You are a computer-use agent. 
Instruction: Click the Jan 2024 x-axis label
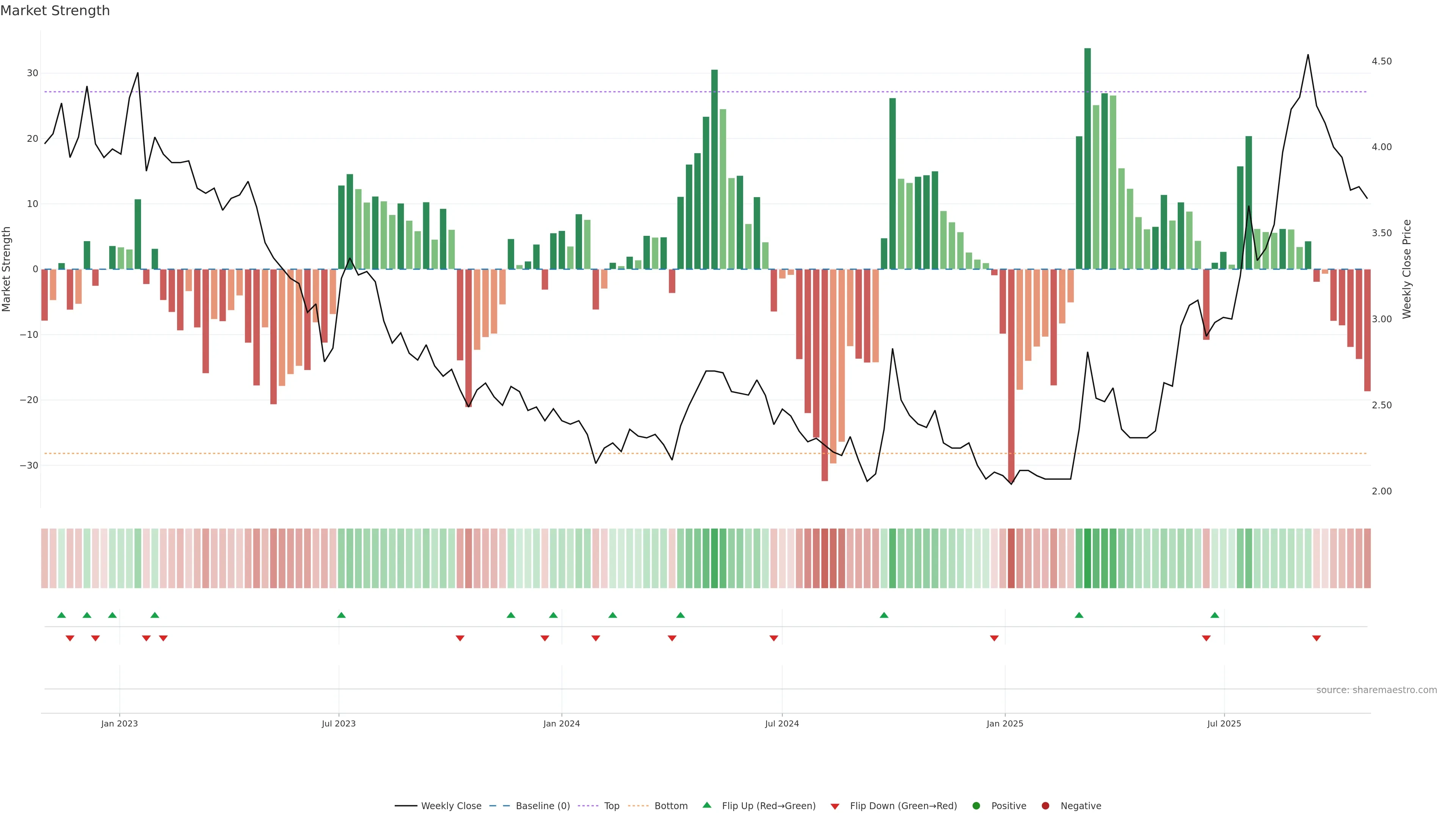(x=561, y=724)
